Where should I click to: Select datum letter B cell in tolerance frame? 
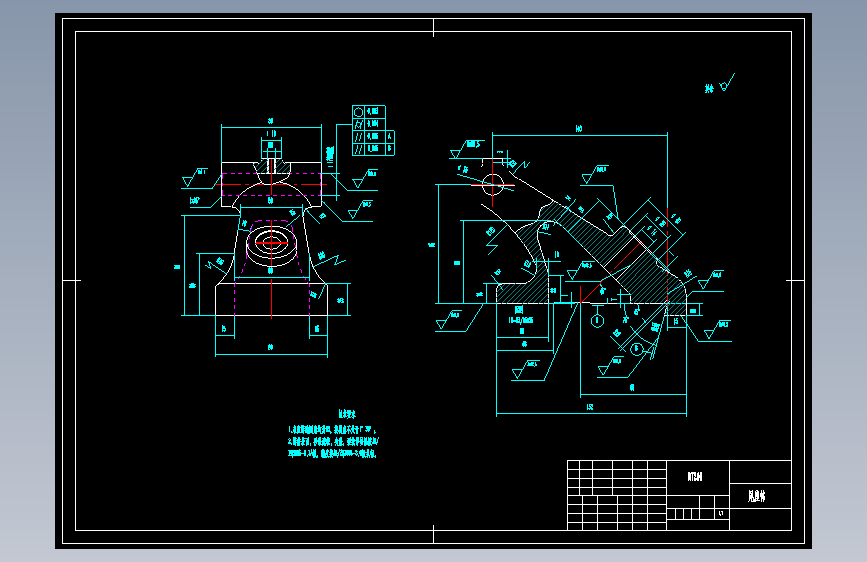tap(390, 149)
